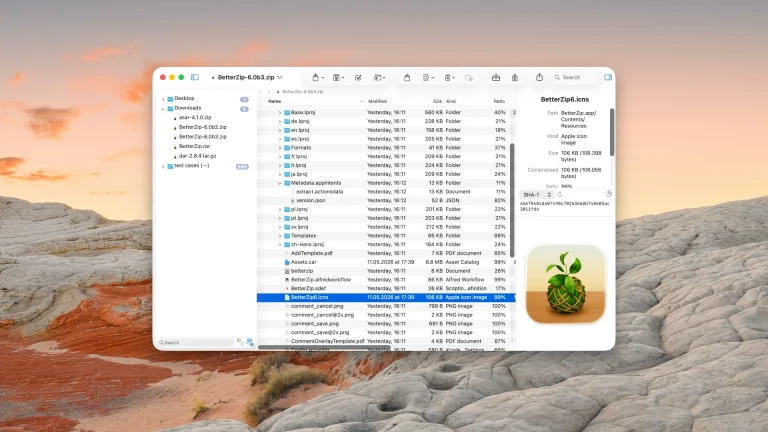Click the BetterZip icon preview thumbnail
The image size is (768, 432).
click(x=565, y=284)
